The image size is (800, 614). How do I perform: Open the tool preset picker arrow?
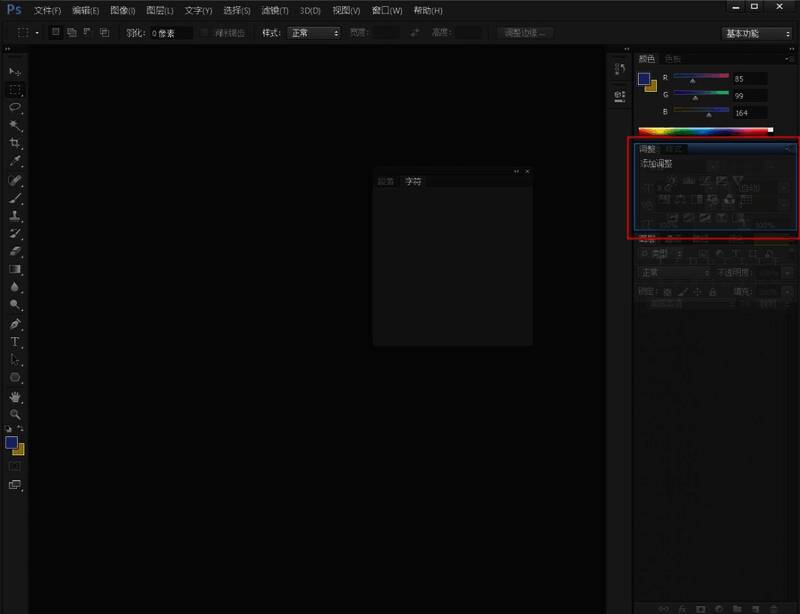[38, 33]
